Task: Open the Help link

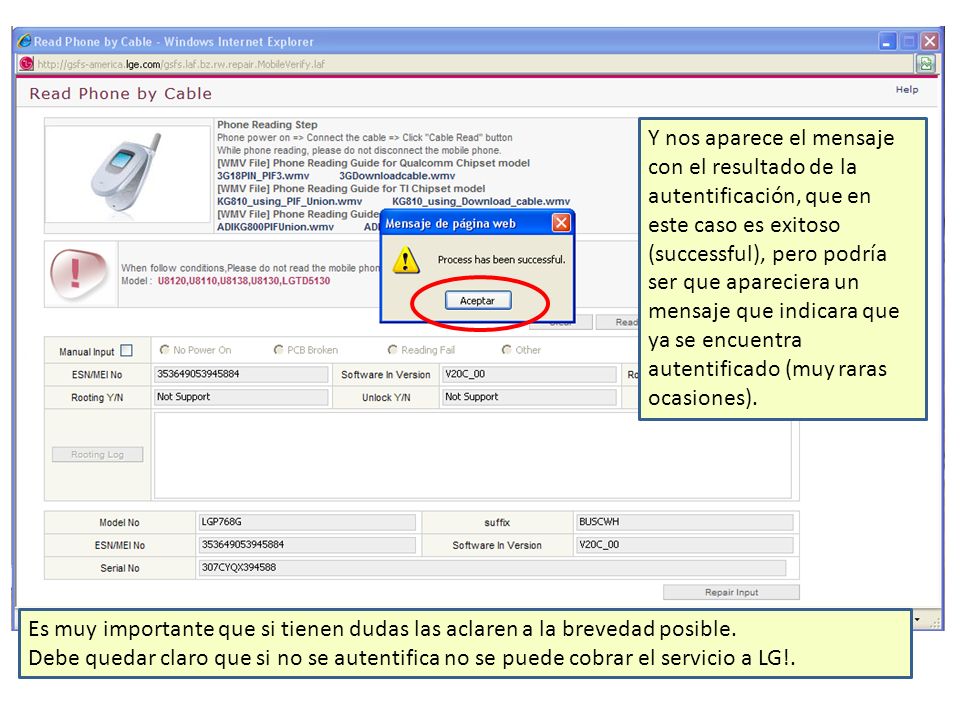Action: click(x=907, y=89)
